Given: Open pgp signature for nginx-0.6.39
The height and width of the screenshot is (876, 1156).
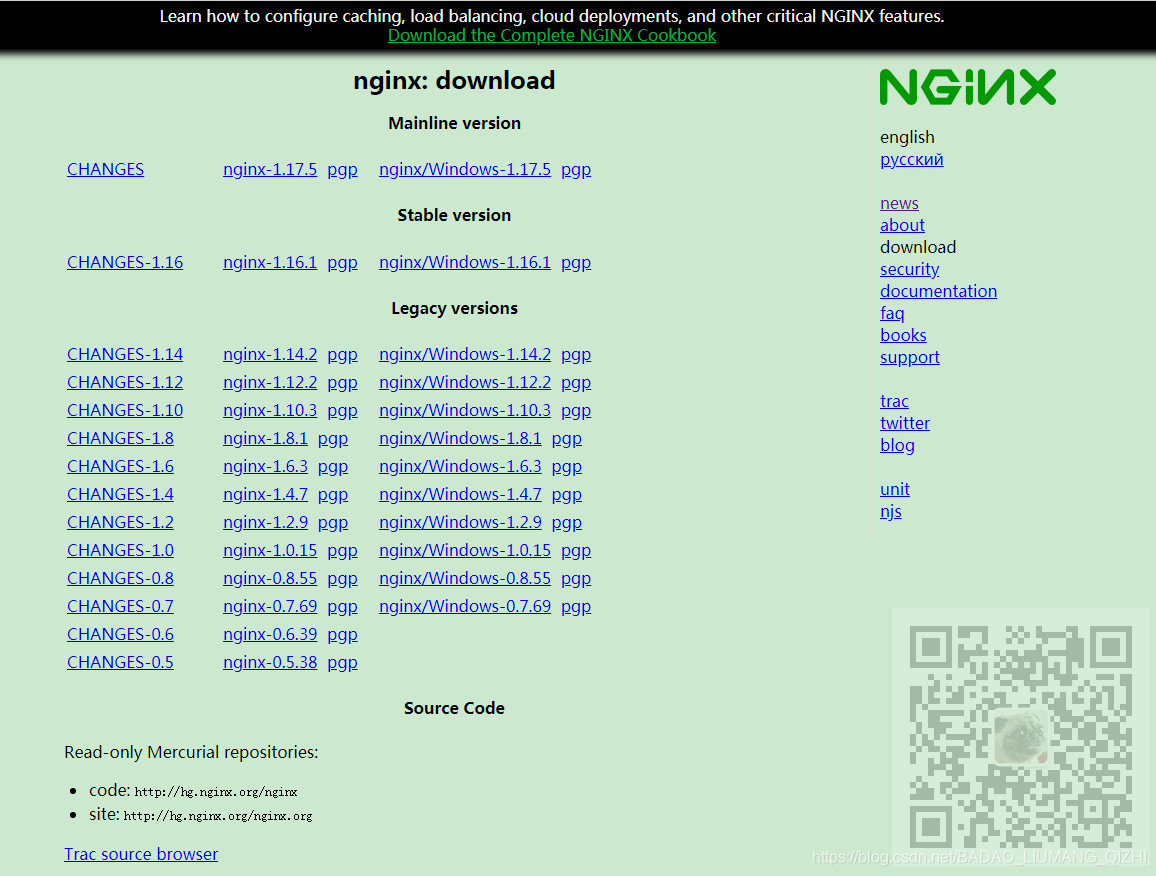Looking at the screenshot, I should tap(342, 635).
